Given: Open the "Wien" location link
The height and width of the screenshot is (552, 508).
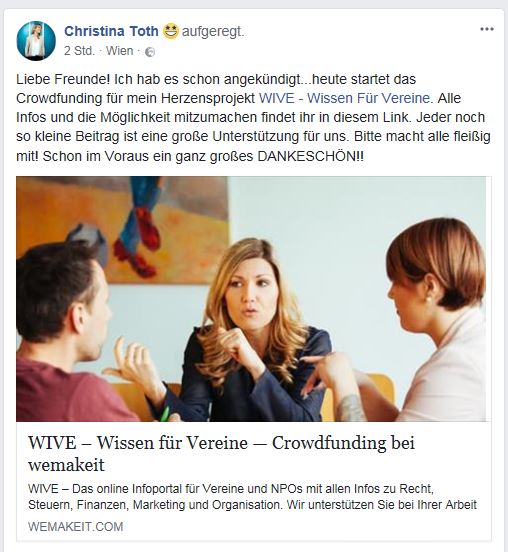Looking at the screenshot, I should point(120,51).
